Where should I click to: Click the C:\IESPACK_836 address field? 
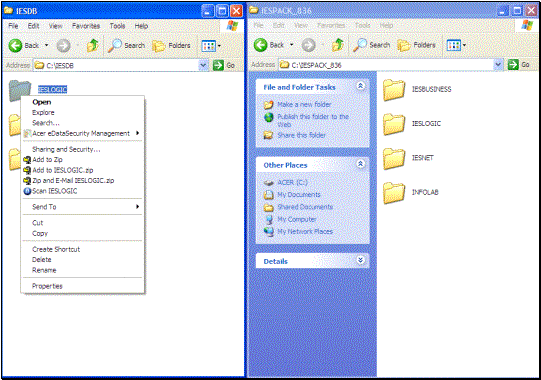coord(386,65)
